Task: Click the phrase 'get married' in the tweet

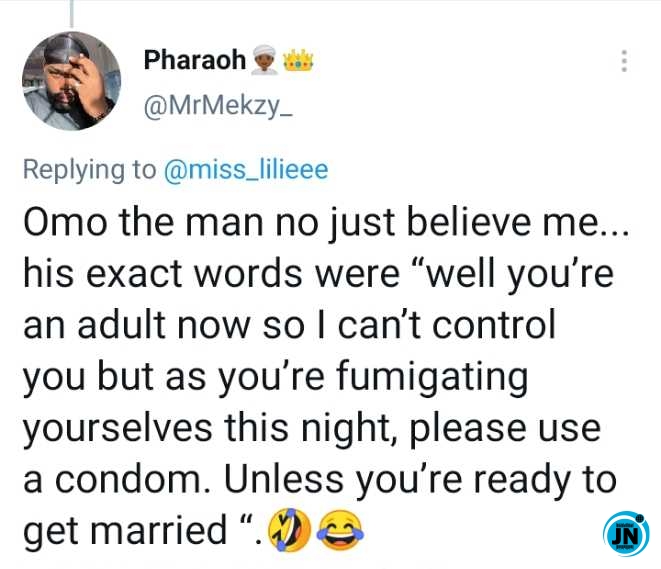Action: pyautogui.click(x=125, y=531)
